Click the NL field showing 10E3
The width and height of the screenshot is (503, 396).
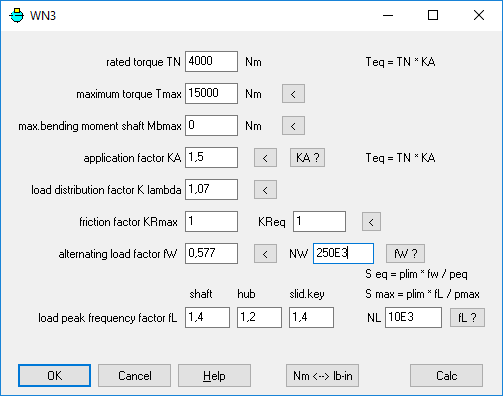pos(413,317)
